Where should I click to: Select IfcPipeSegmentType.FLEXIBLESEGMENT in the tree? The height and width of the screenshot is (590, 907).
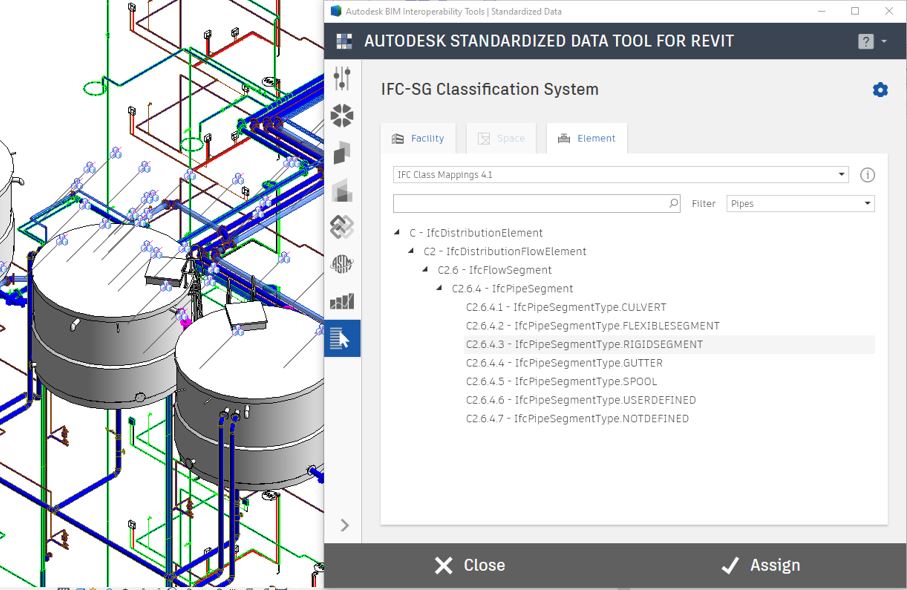[x=592, y=326]
